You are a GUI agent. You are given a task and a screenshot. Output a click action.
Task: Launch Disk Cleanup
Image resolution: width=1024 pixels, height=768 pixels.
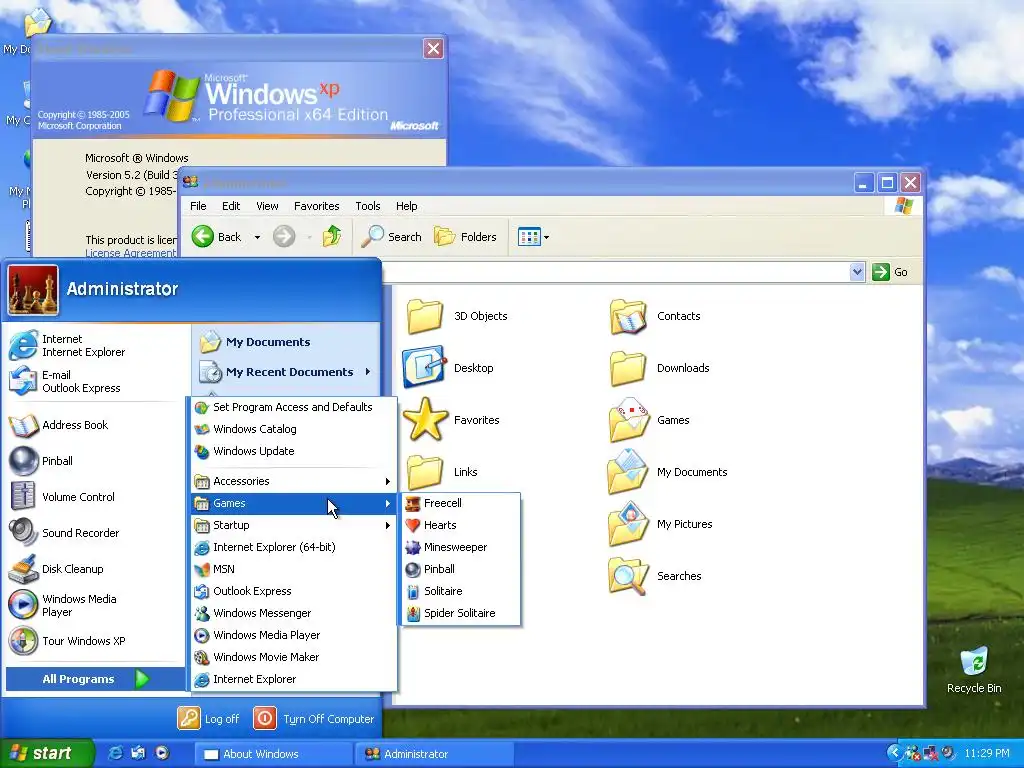pos(97,569)
